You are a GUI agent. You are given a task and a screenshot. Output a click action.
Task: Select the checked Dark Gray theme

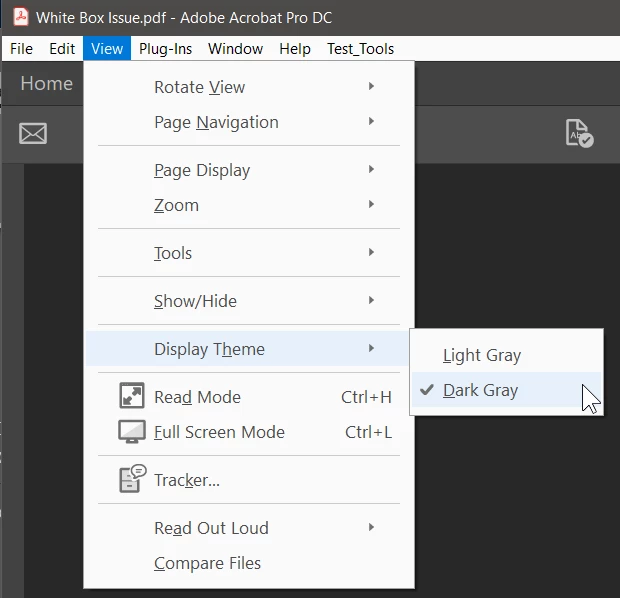pos(506,390)
